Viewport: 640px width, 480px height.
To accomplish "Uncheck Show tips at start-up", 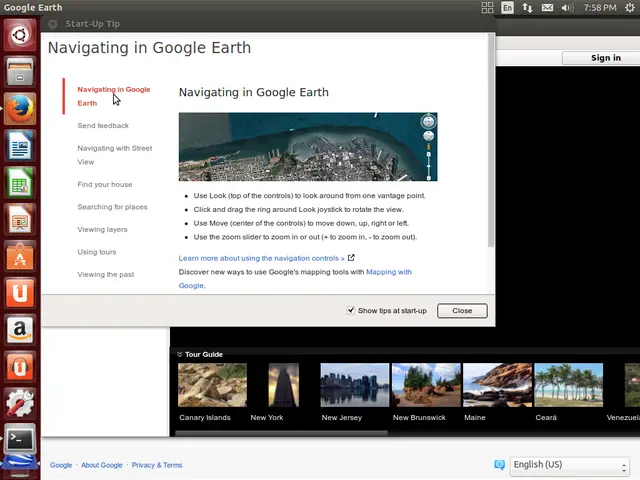I will click(351, 310).
